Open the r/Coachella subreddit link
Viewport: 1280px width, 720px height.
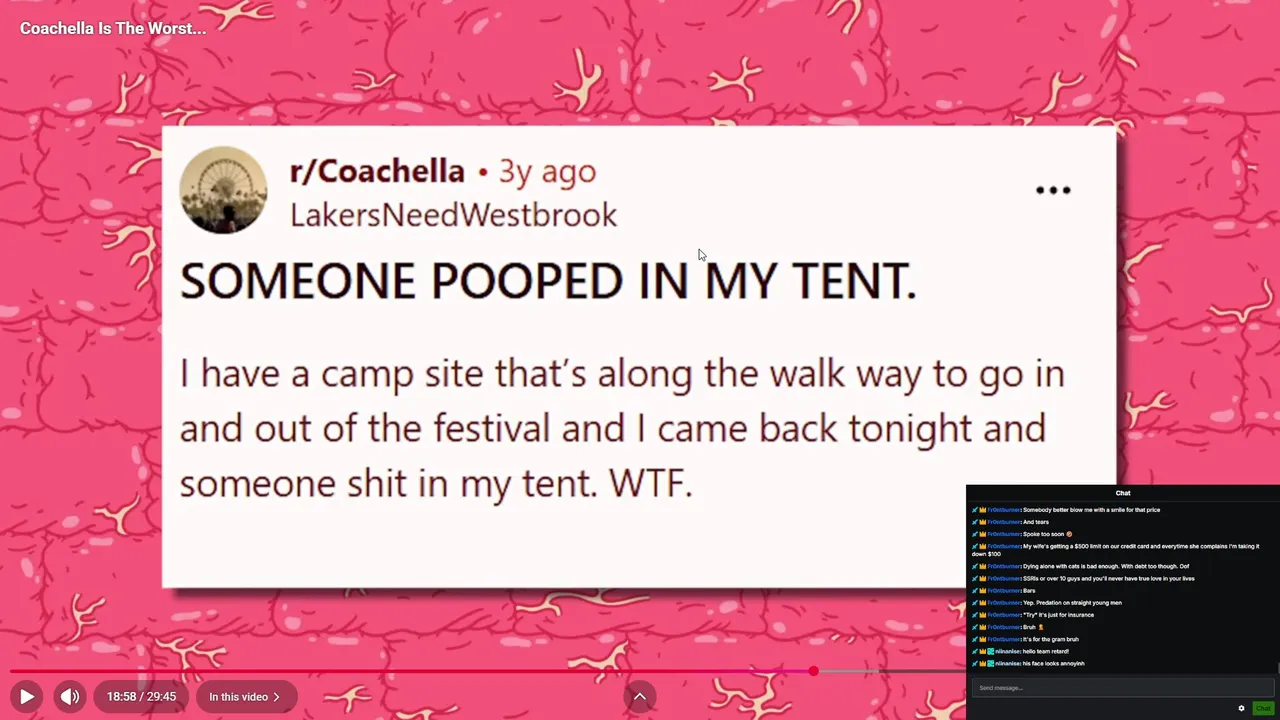point(377,171)
